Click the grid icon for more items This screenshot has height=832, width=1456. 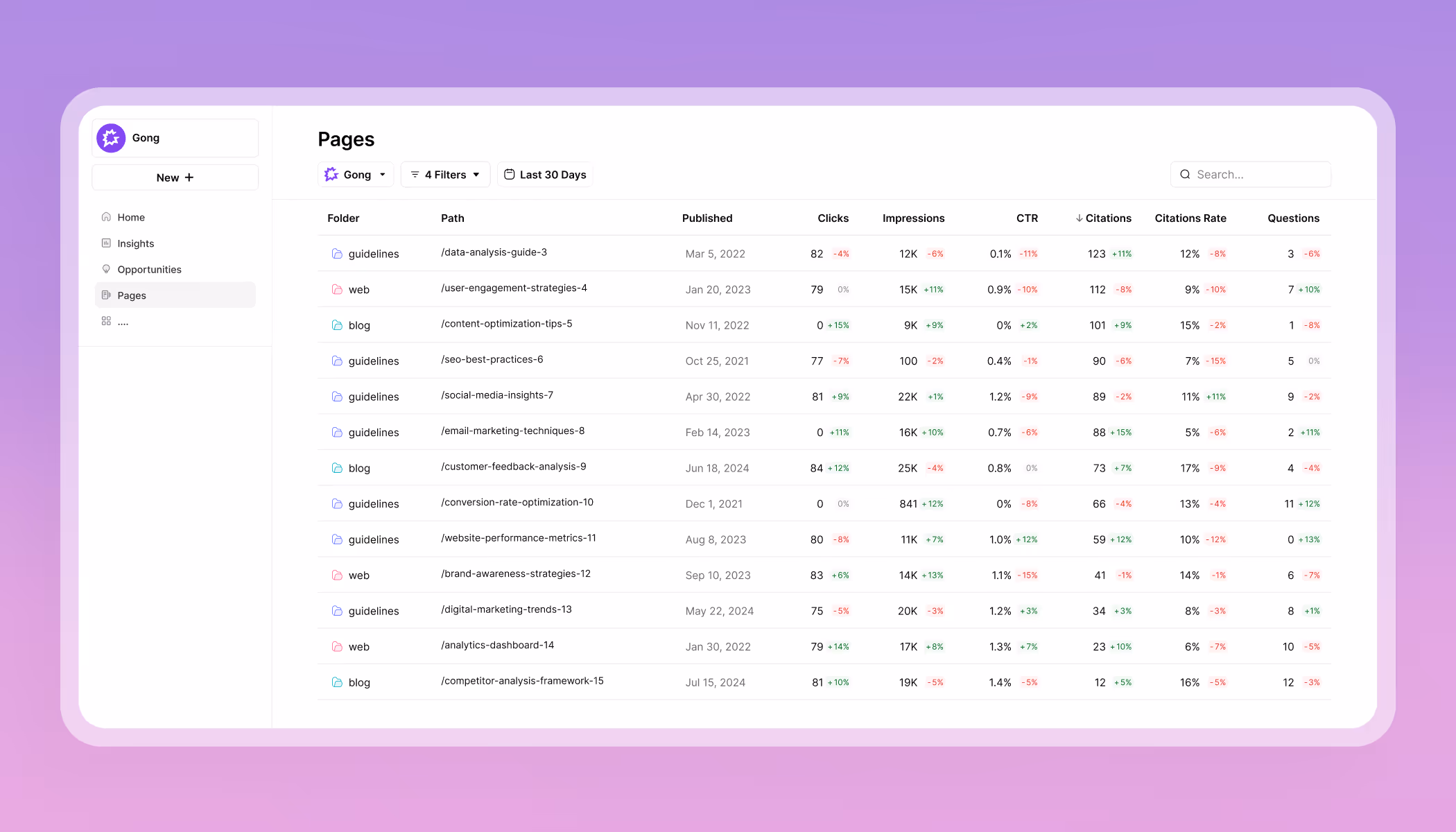[x=106, y=321]
